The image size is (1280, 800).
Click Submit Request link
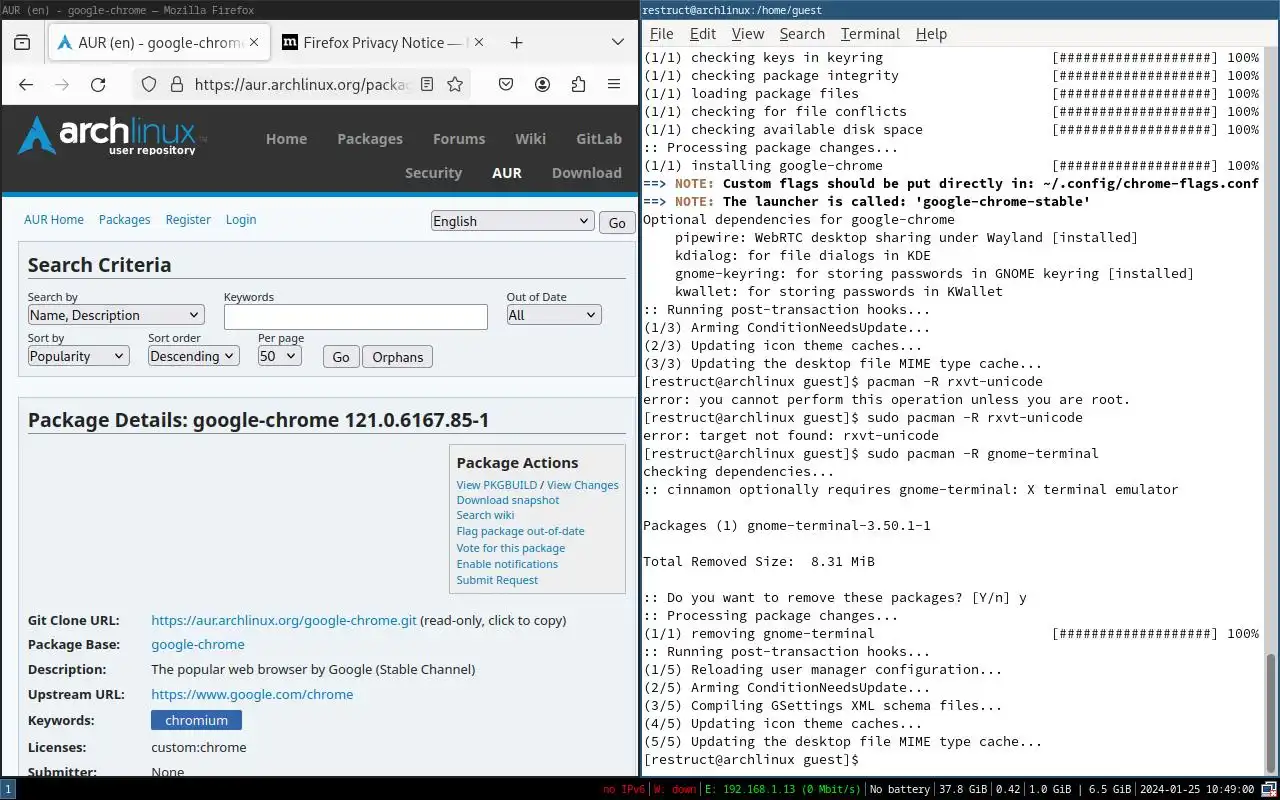pyautogui.click(x=497, y=580)
